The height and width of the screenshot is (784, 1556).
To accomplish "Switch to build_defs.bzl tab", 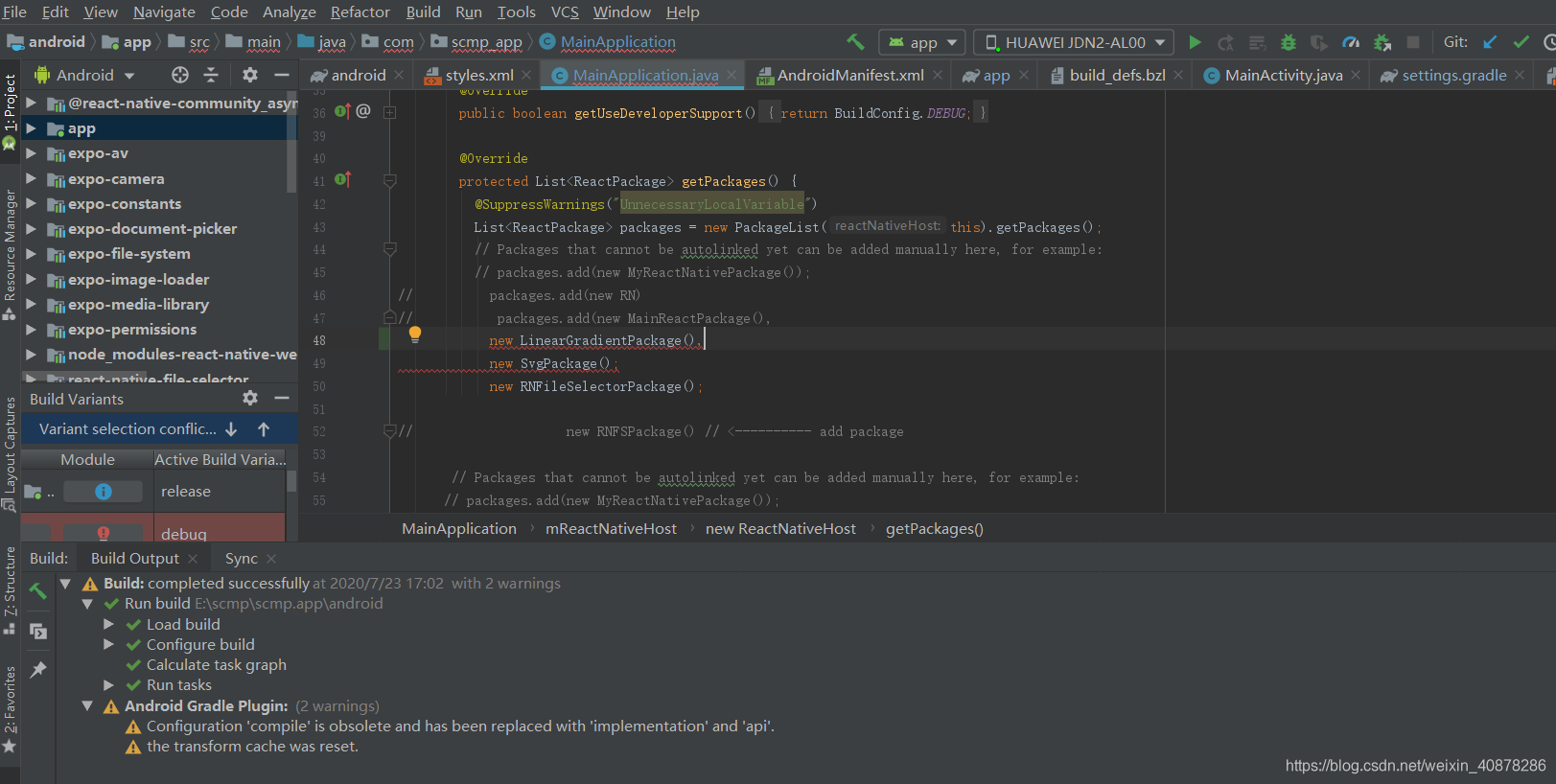I will click(x=1117, y=75).
